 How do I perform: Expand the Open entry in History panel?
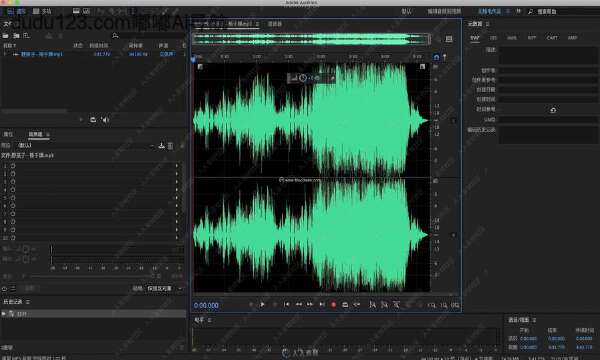coord(4,313)
